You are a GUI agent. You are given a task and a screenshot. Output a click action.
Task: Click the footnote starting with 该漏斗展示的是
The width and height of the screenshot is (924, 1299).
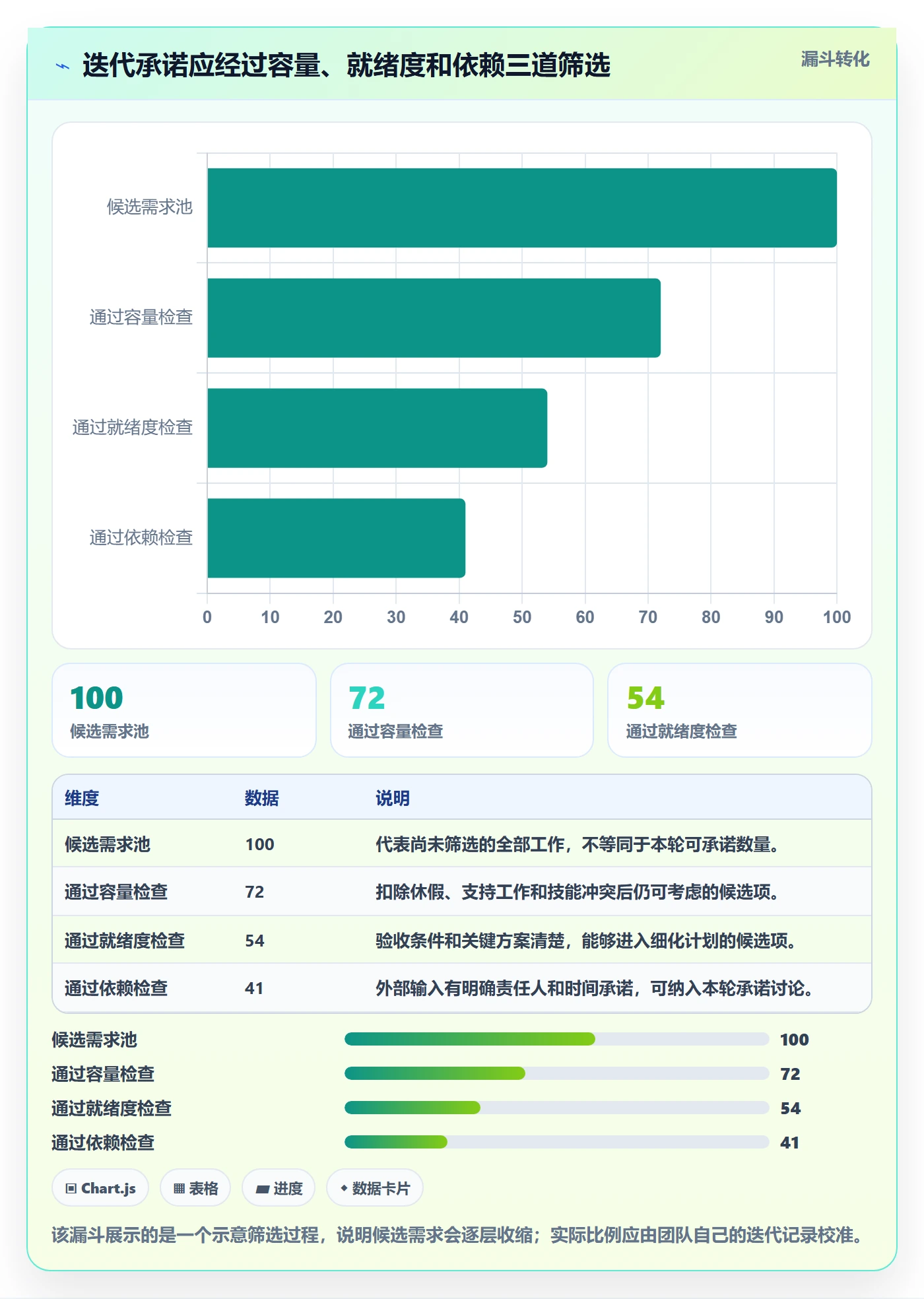[457, 1234]
